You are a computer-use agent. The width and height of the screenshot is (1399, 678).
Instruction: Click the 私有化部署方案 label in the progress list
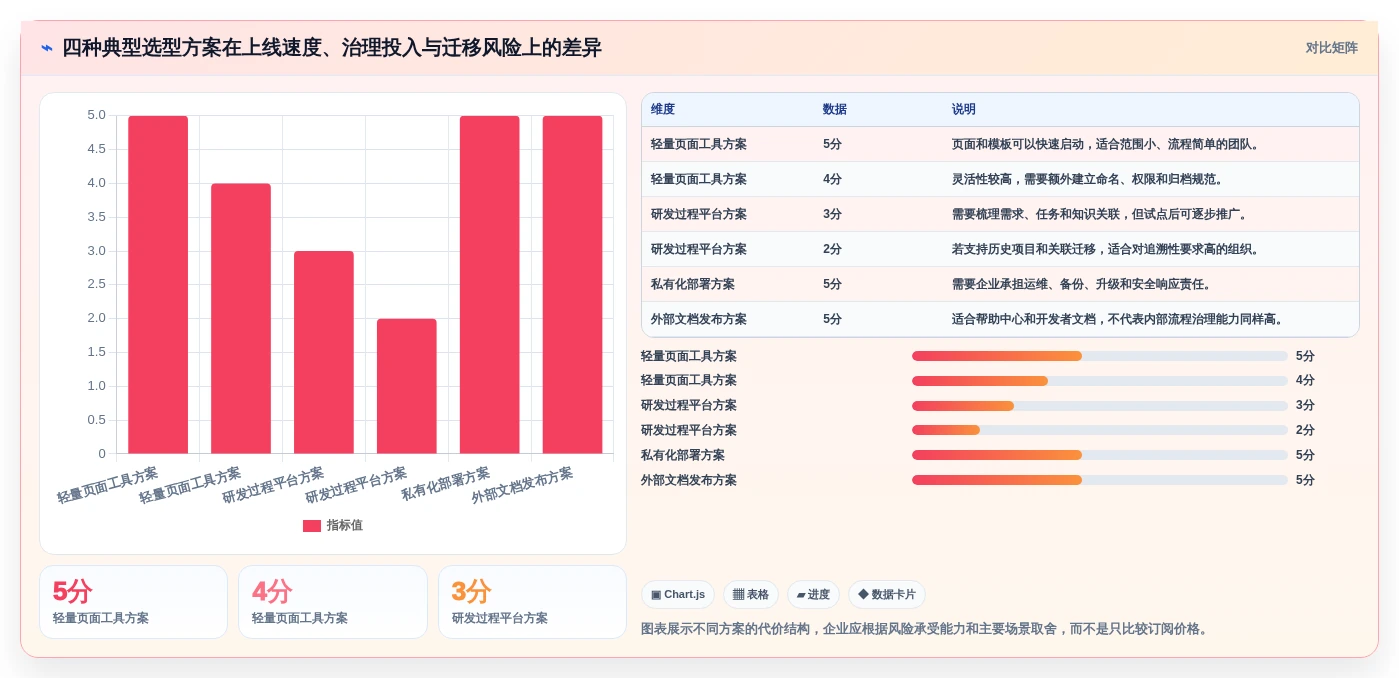(x=683, y=455)
